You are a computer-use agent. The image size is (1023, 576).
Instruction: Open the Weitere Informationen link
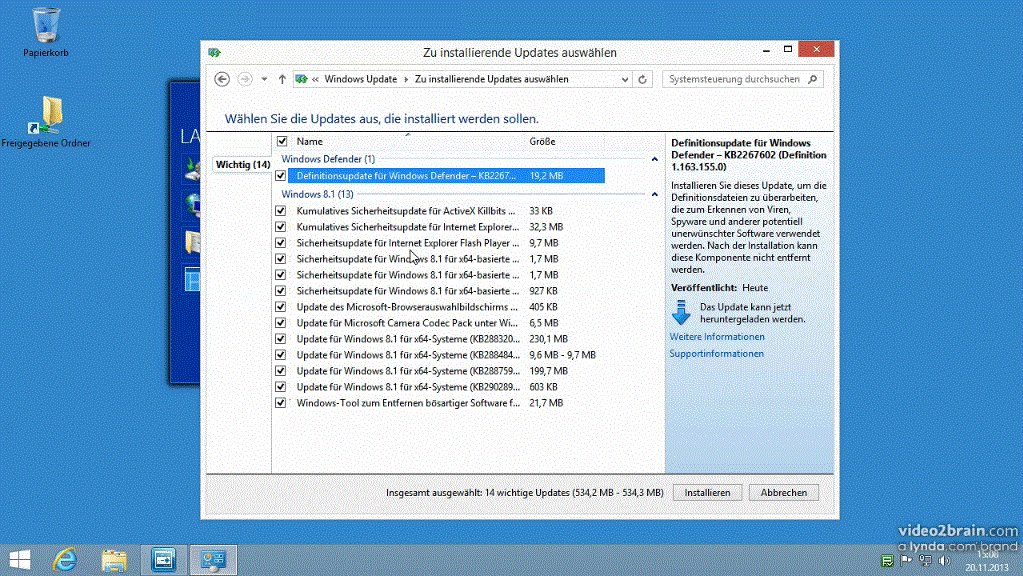(717, 337)
